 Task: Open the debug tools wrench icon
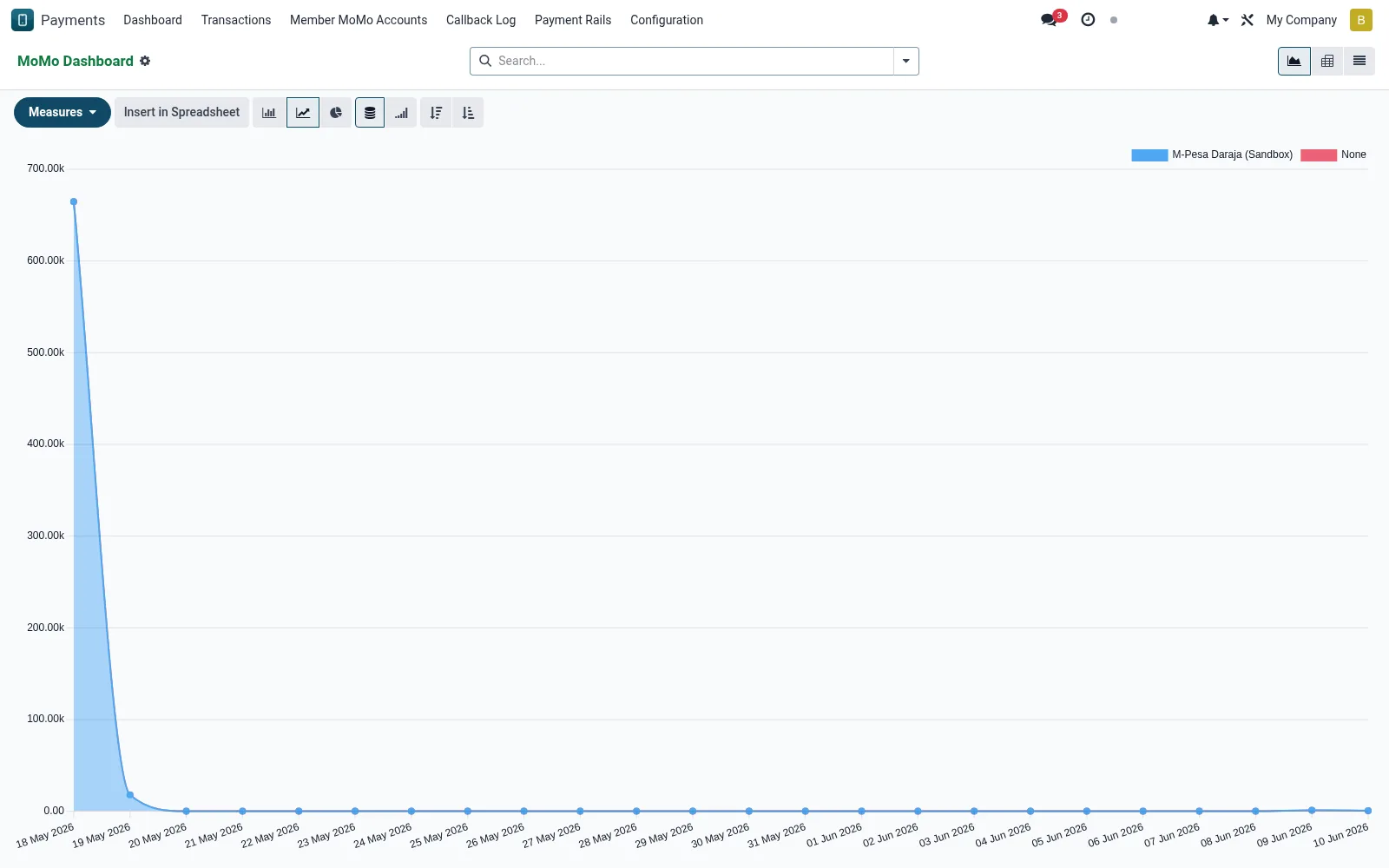coord(1247,20)
